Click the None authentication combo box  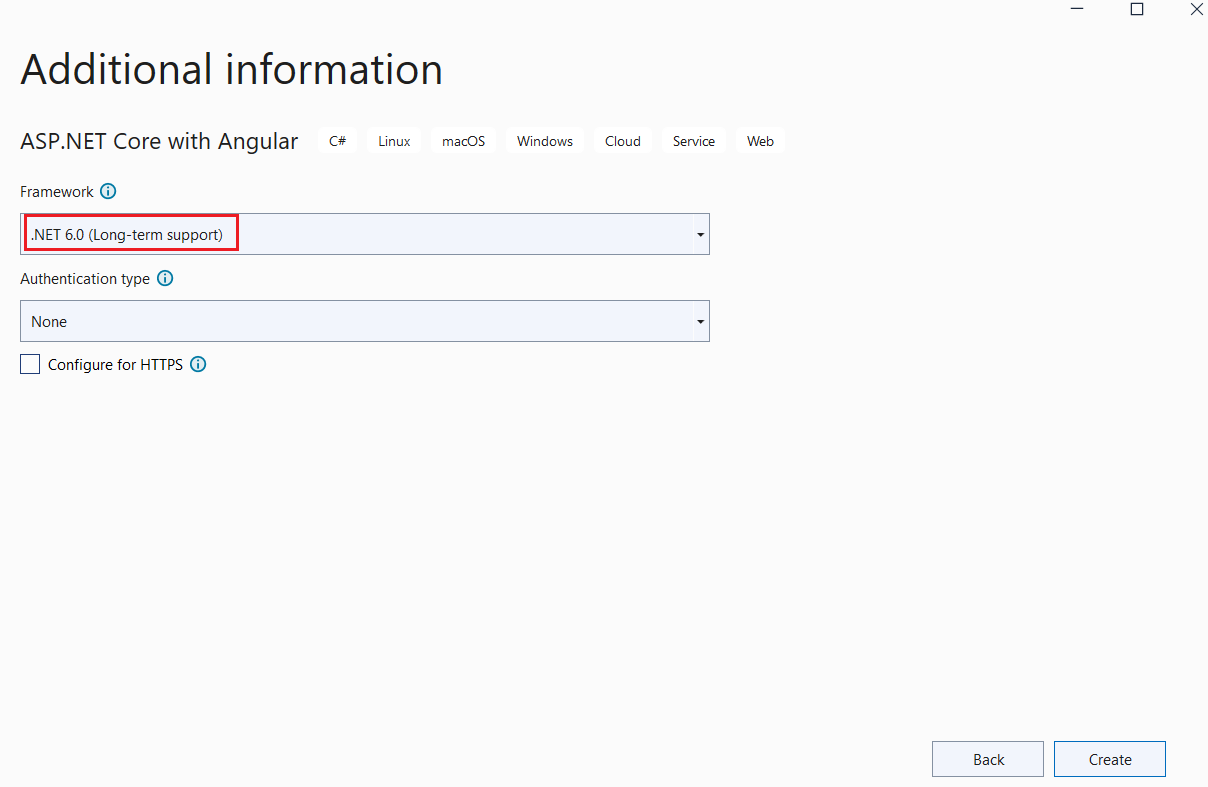[360, 322]
